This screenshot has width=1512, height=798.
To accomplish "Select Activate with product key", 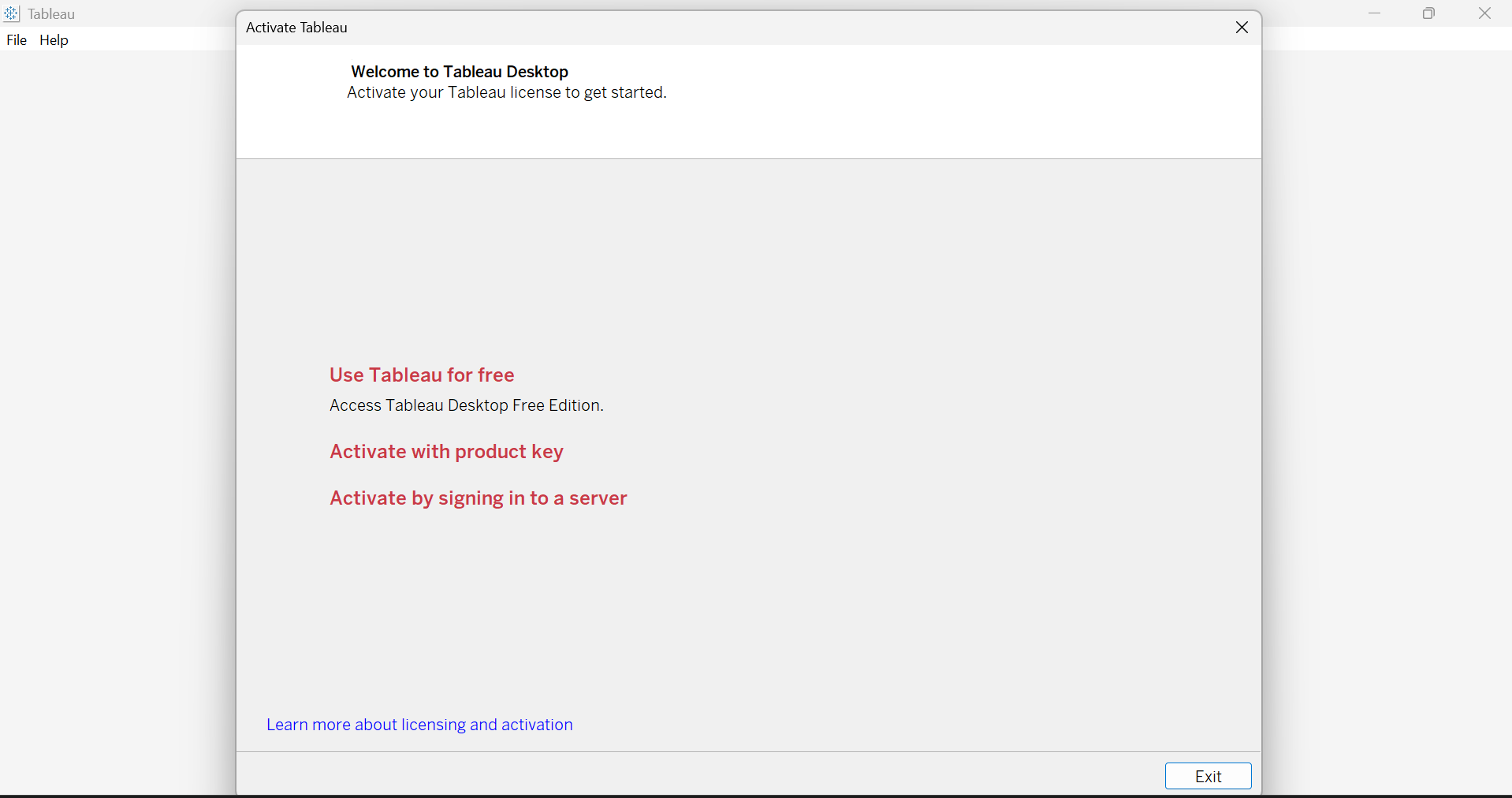I will (x=446, y=451).
